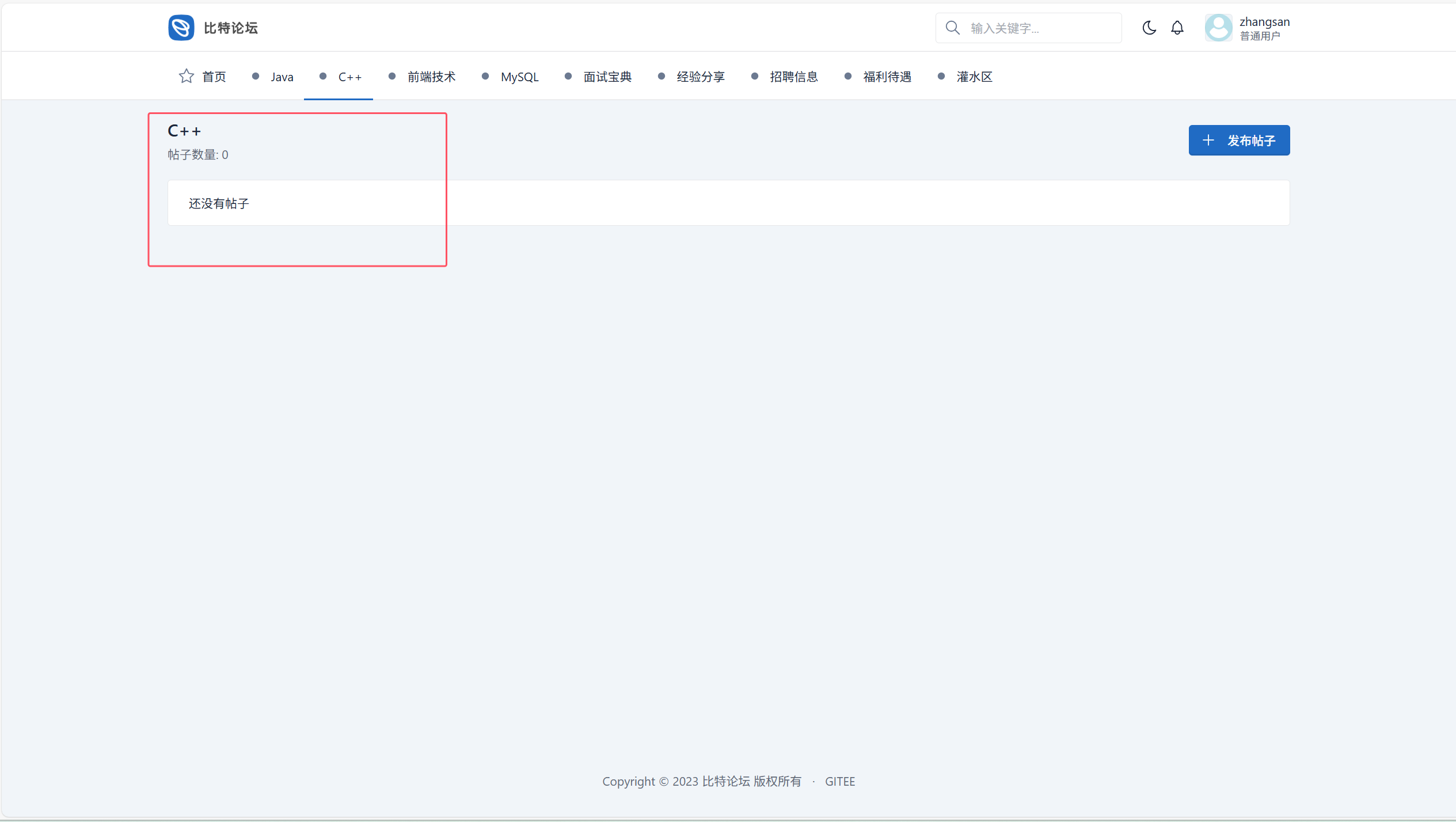Image resolution: width=1456 pixels, height=822 pixels.
Task: Go to the 福利待遇 board
Action: [887, 77]
